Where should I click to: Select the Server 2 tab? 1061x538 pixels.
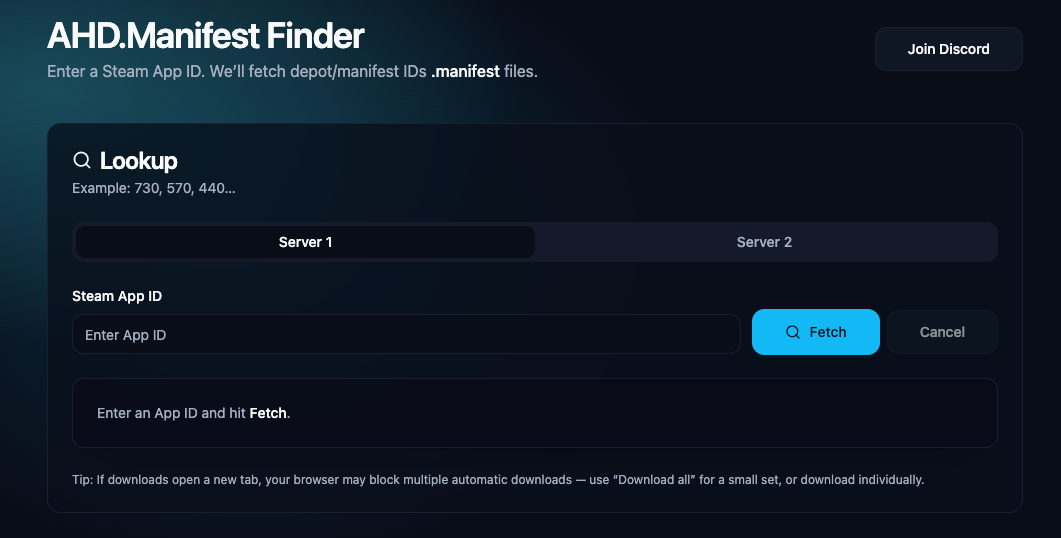[764, 242]
